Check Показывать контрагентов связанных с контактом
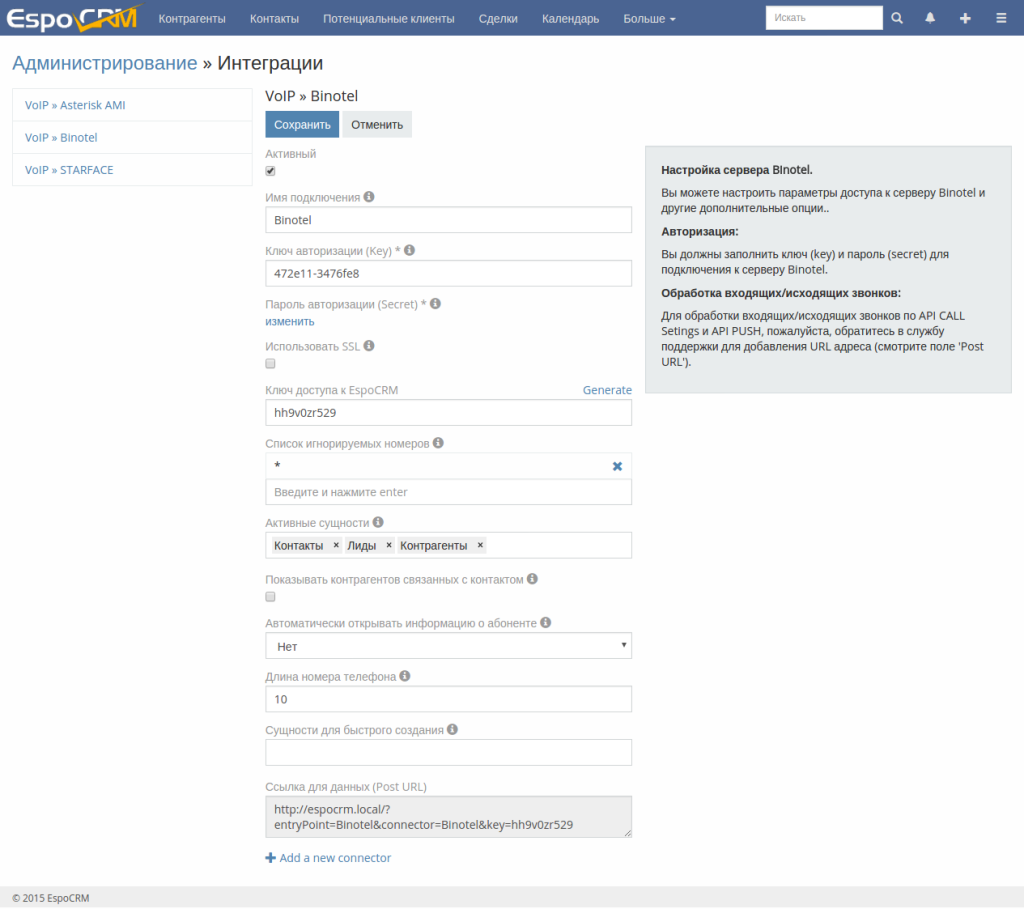This screenshot has height=909, width=1024. pyautogui.click(x=270, y=597)
